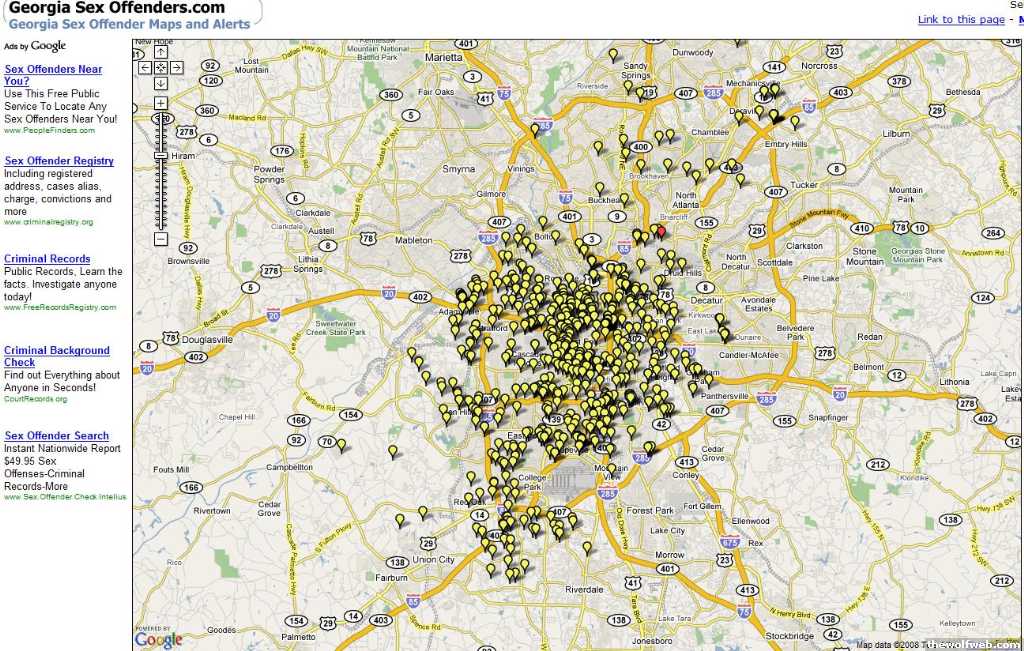
Task: Open the 'Criminal Background Check' ad link
Action: [57, 356]
